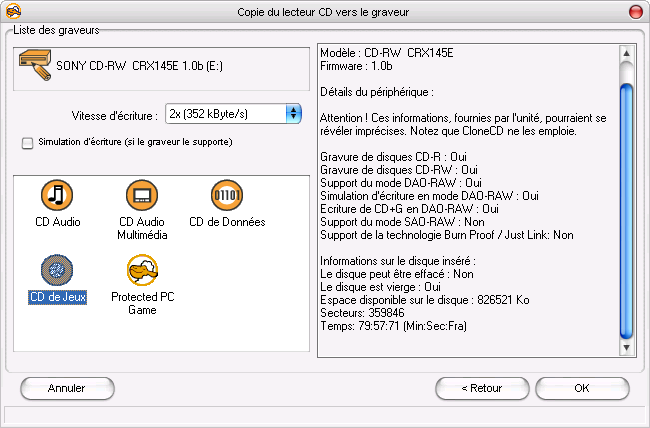This screenshot has height=428, width=650.
Task: Click the 'CD Audio Multimédia' label
Action: point(142,229)
